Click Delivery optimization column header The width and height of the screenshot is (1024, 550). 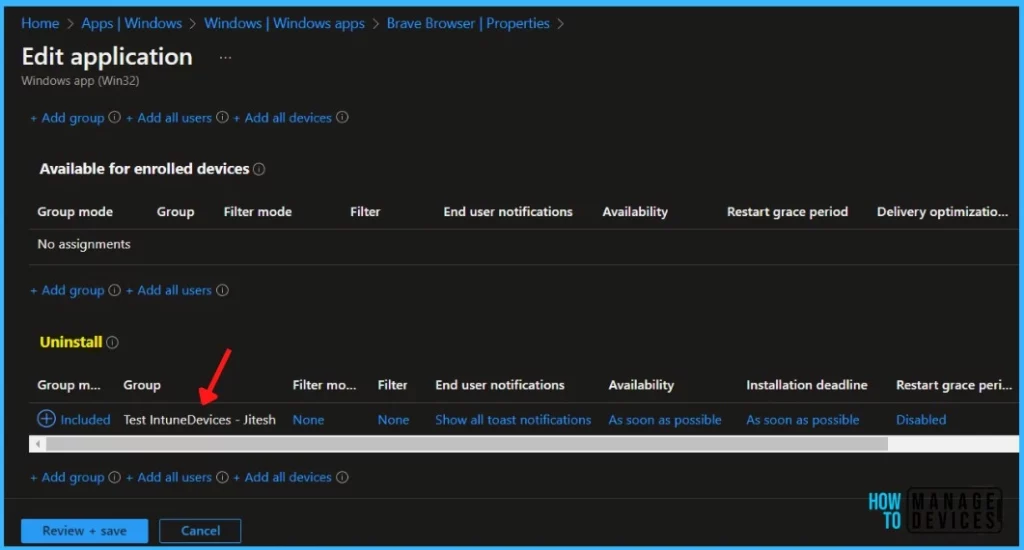[x=942, y=212]
